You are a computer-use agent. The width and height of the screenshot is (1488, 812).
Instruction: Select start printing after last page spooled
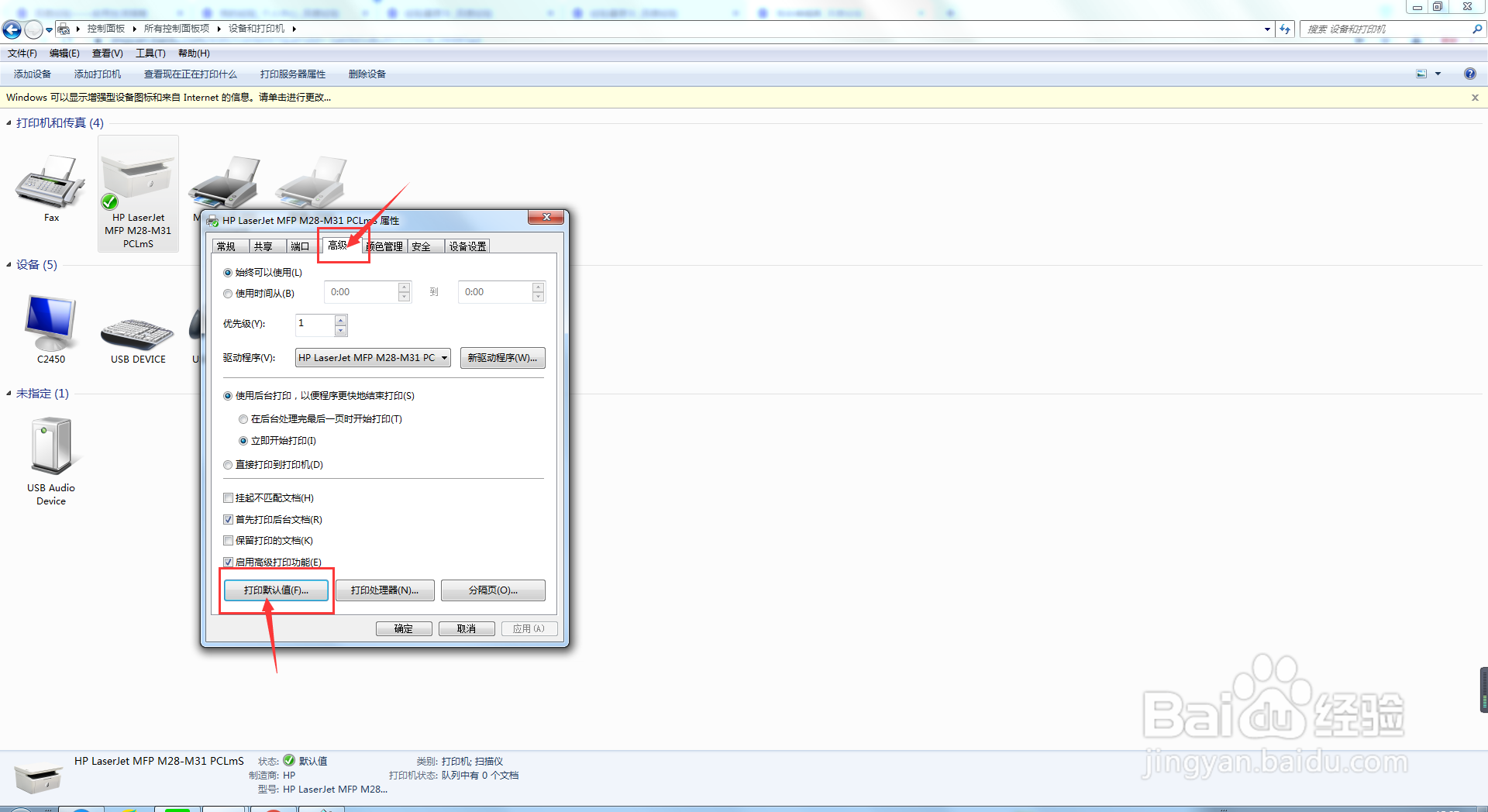point(243,419)
